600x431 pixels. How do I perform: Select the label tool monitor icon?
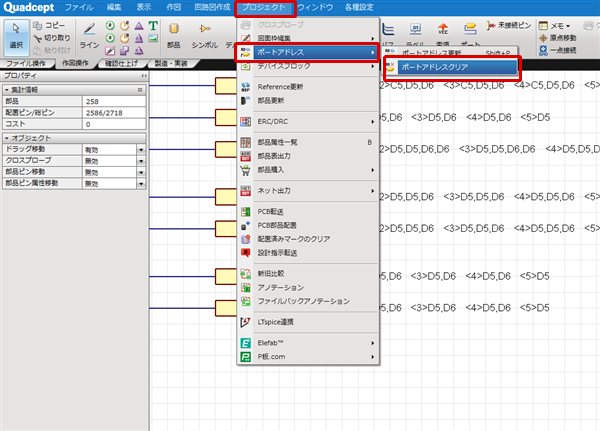pyautogui.click(x=416, y=29)
